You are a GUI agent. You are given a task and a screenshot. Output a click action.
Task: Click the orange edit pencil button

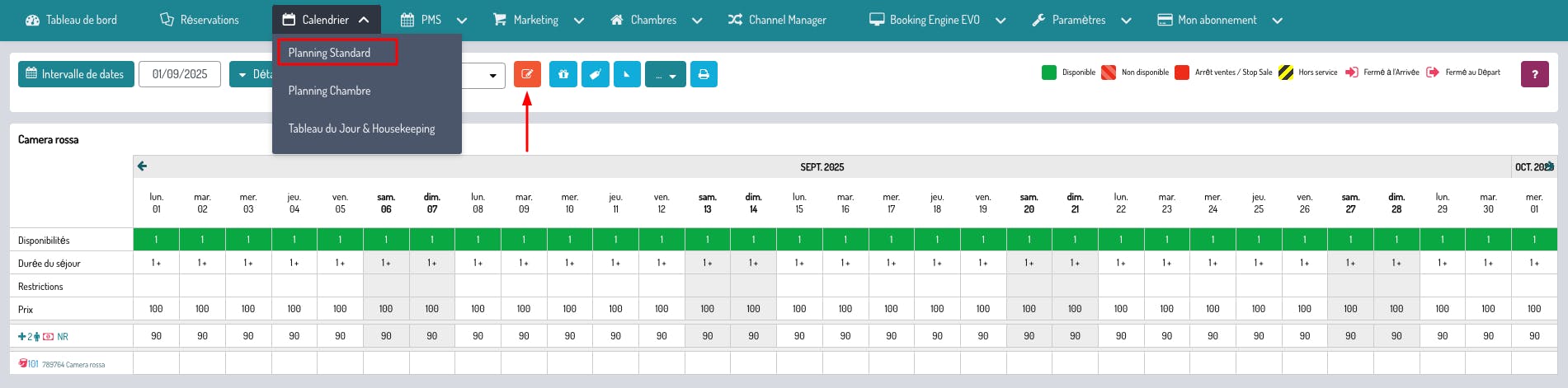(527, 74)
